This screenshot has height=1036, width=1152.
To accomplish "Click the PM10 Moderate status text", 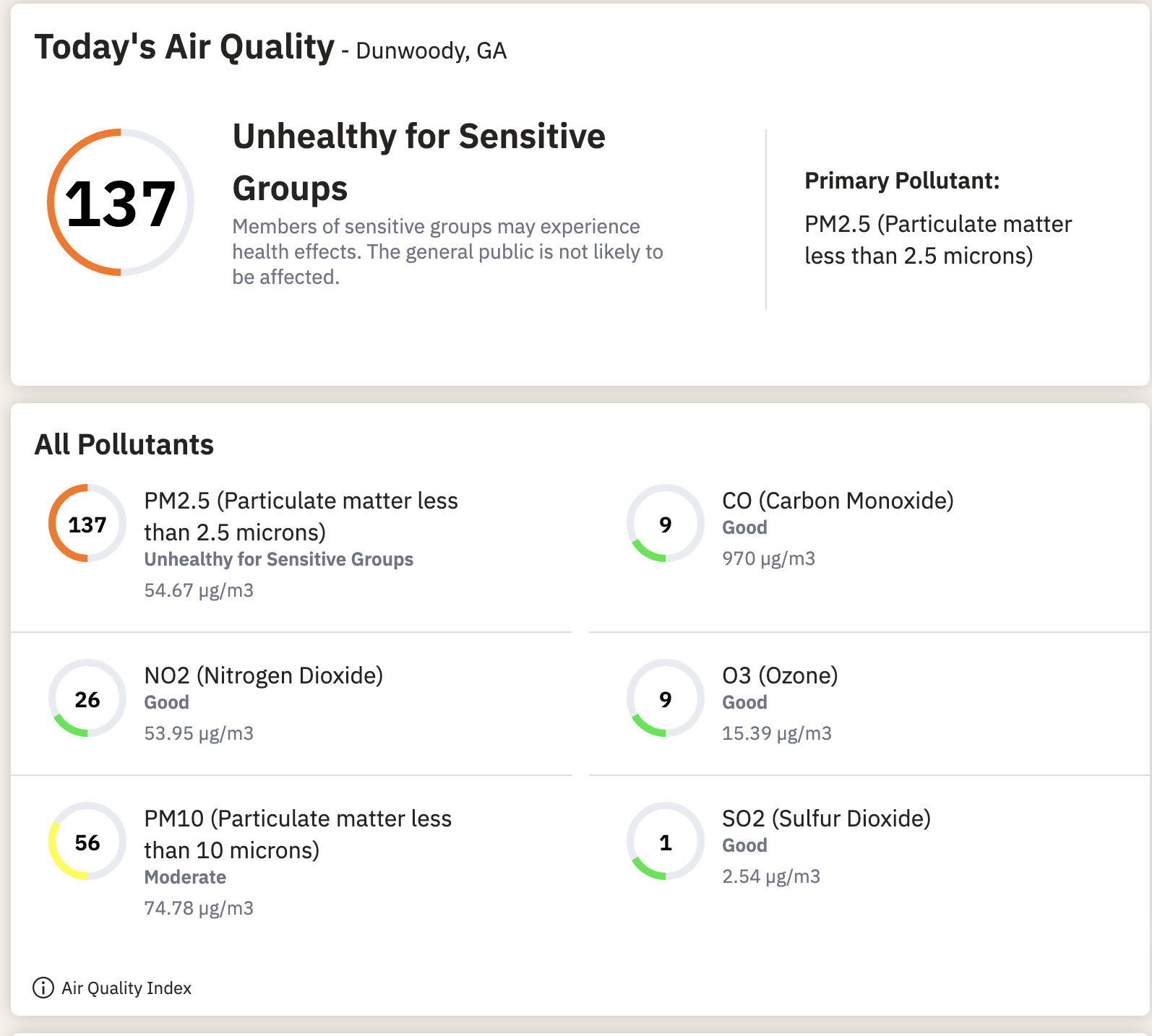I will point(185,877).
